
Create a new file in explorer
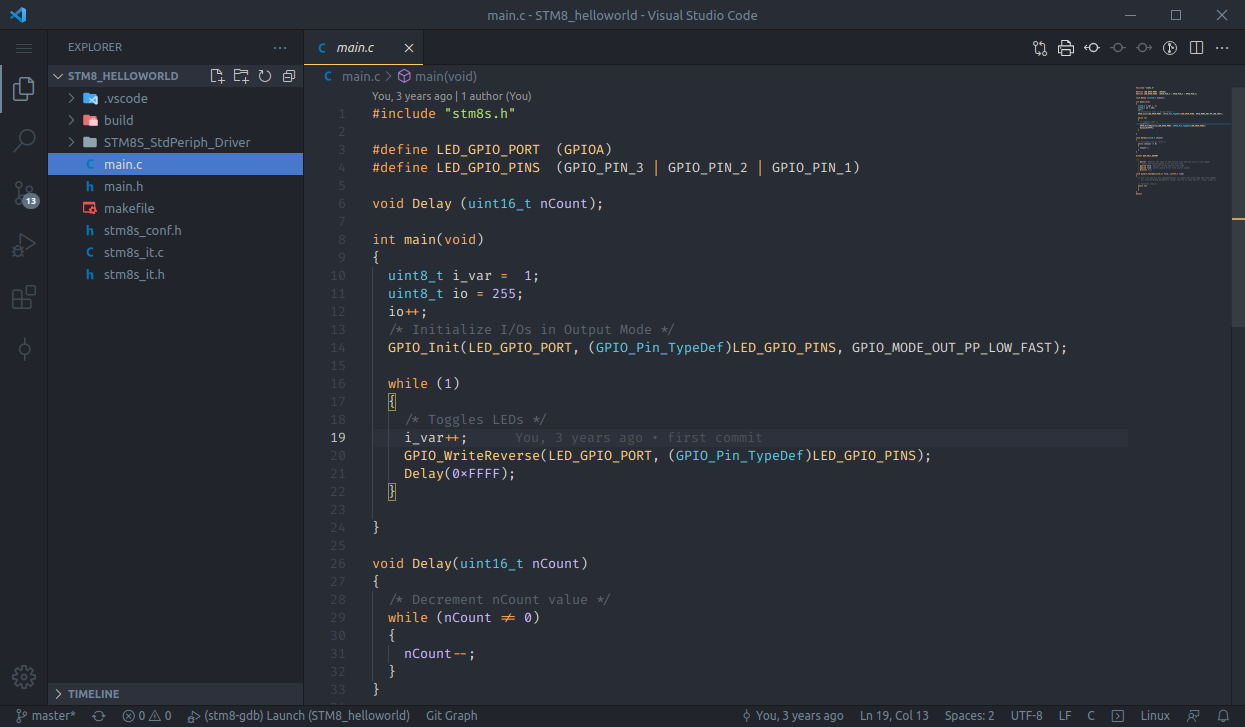point(217,76)
